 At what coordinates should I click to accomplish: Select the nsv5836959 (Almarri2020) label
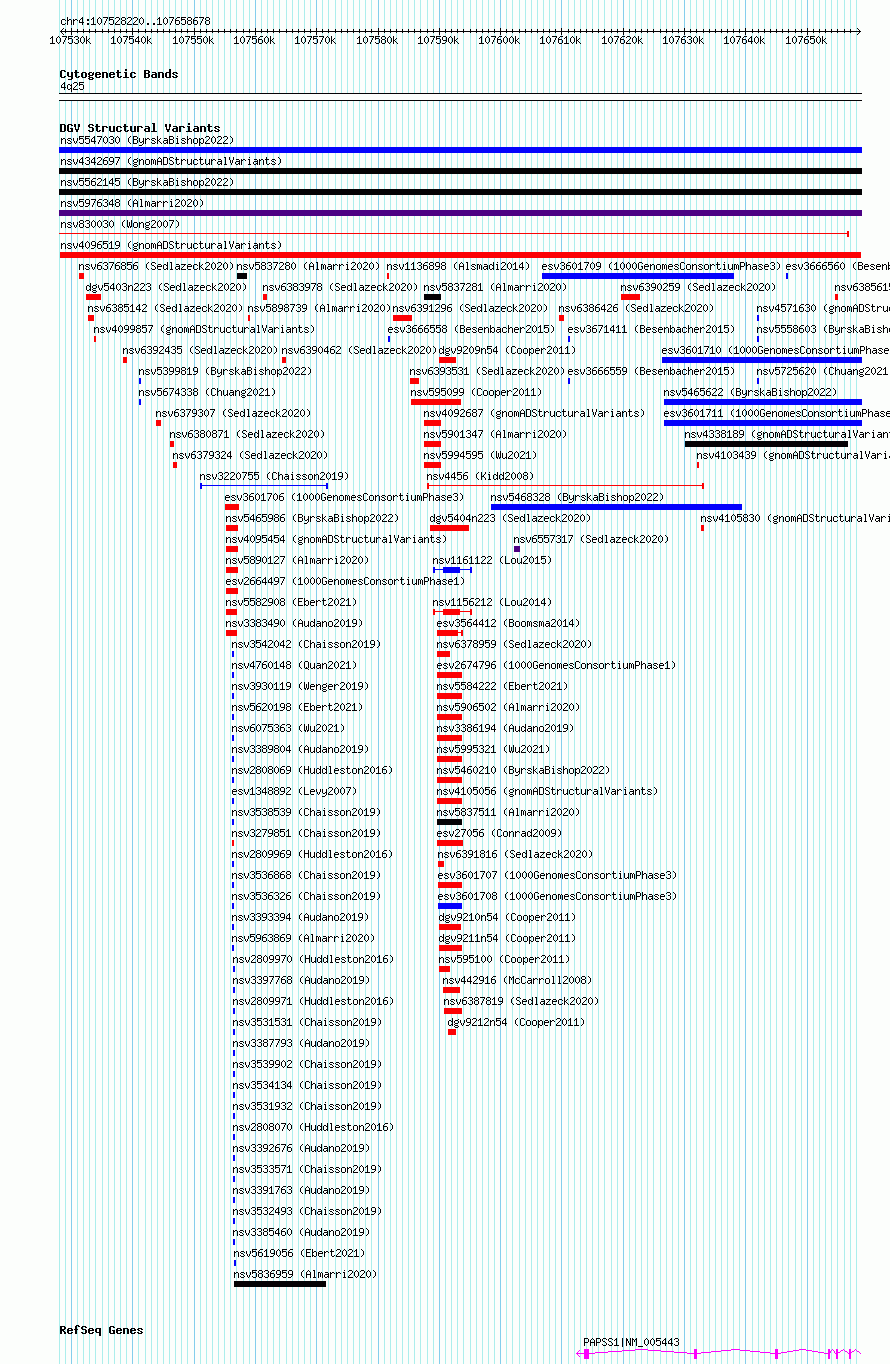click(x=305, y=1274)
